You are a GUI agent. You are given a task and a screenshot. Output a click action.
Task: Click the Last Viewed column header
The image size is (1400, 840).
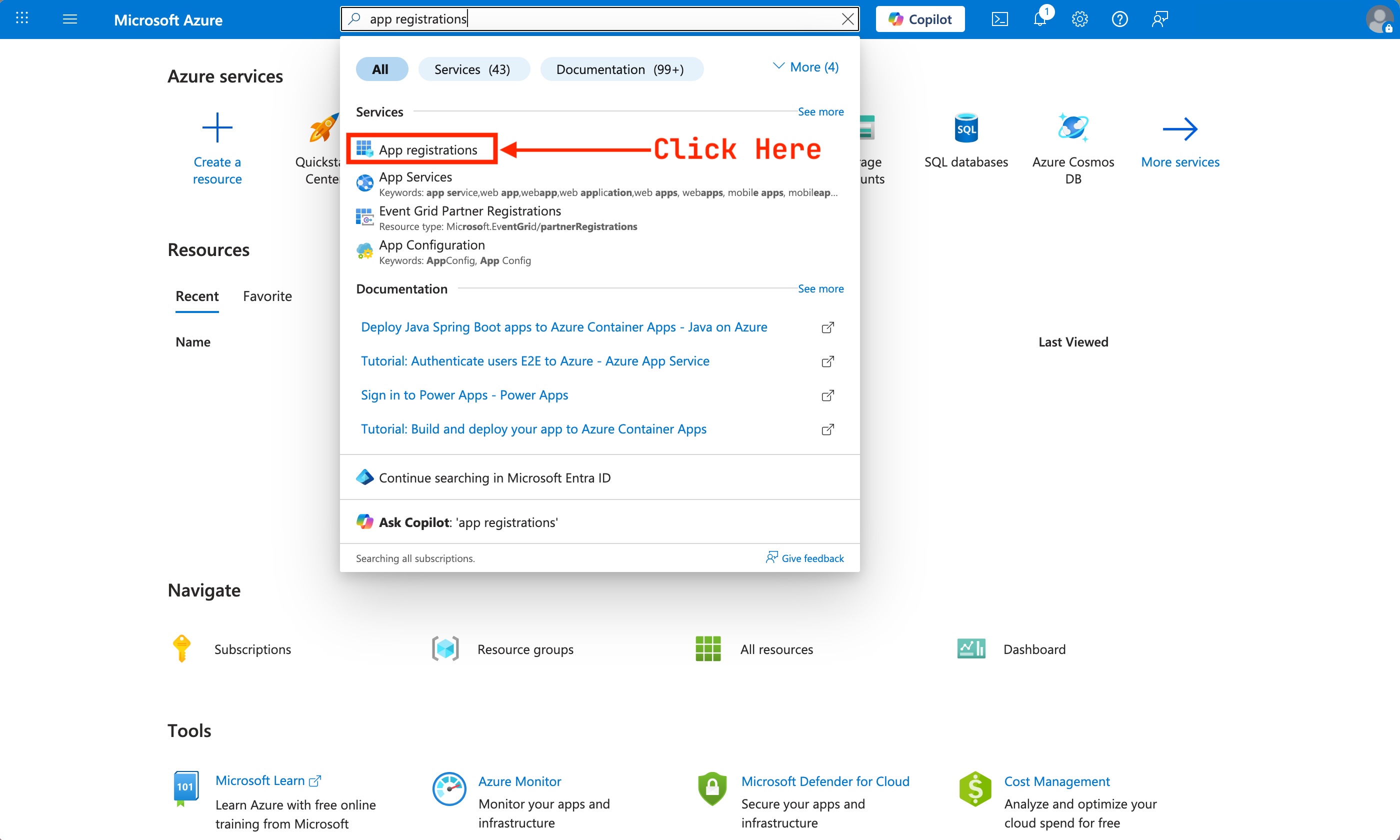coord(1073,342)
